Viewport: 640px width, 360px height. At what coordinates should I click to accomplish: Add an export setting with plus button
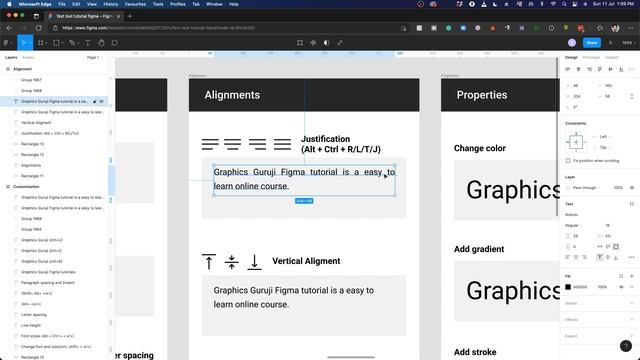point(632,336)
